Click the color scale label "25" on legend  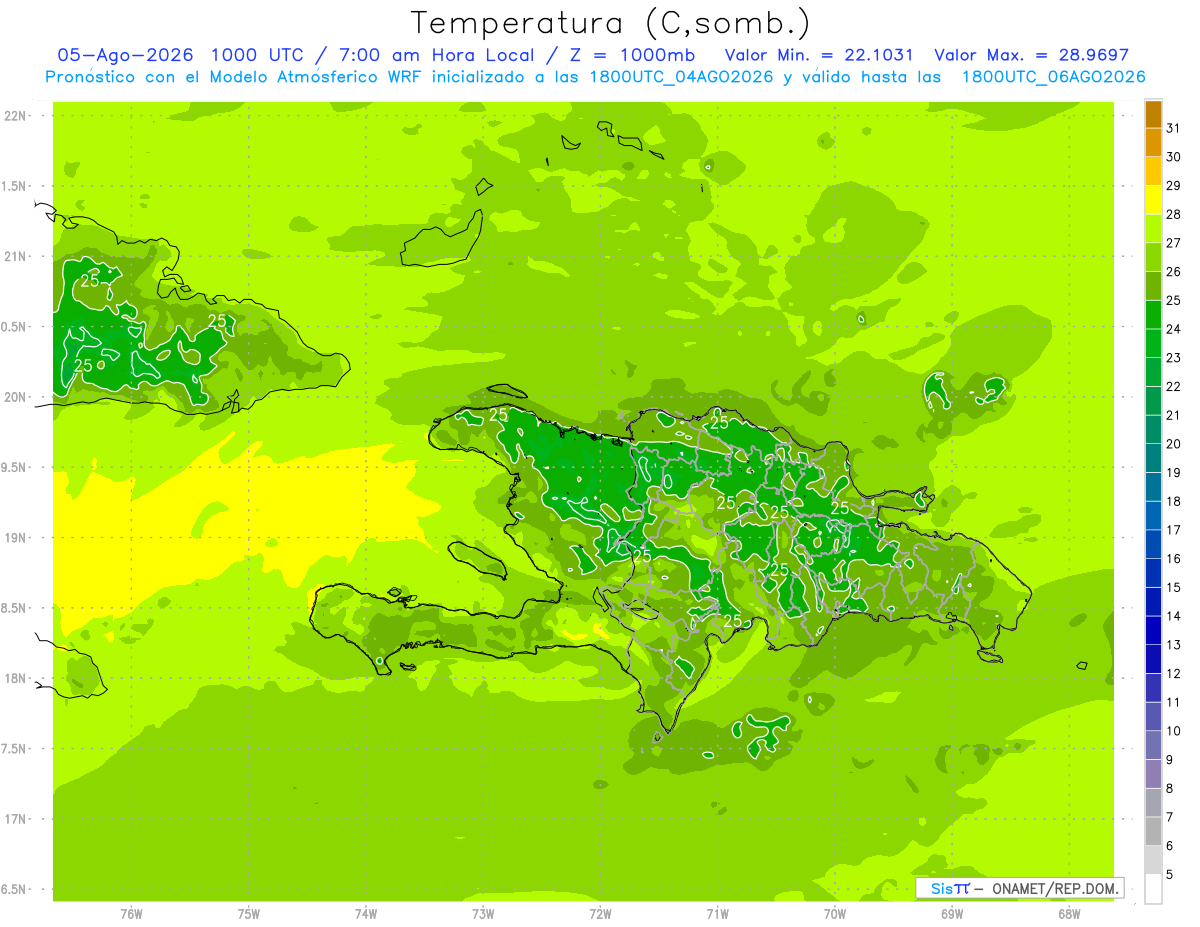coord(1174,300)
